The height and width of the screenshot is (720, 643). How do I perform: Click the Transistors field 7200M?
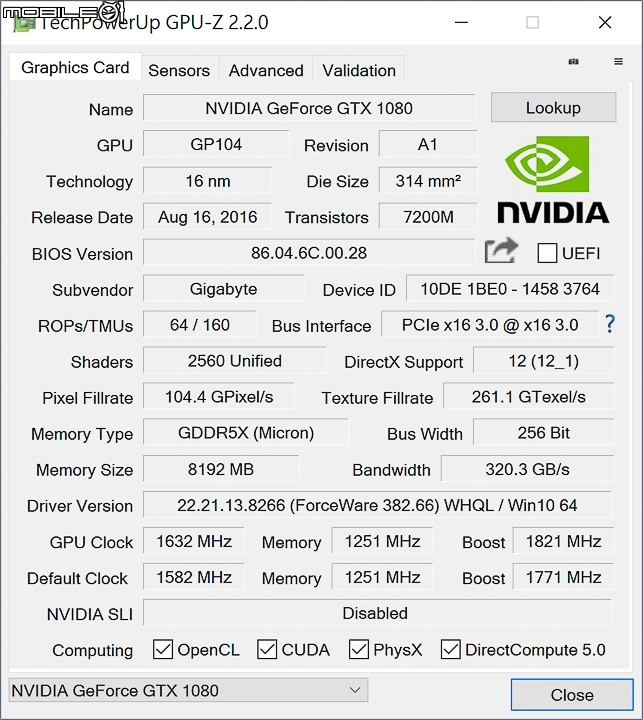[x=428, y=216]
